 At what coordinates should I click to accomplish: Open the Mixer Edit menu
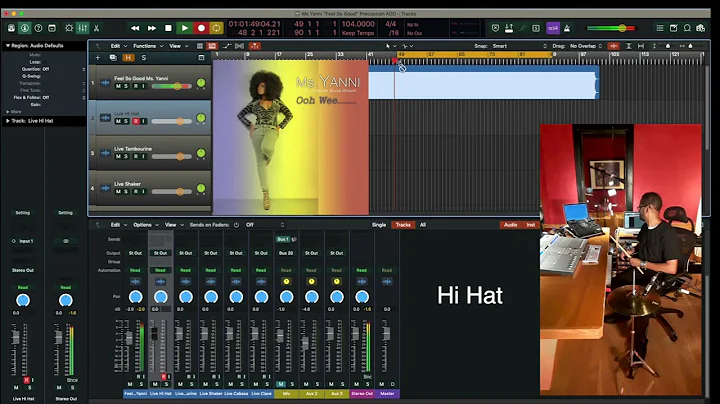pos(118,225)
